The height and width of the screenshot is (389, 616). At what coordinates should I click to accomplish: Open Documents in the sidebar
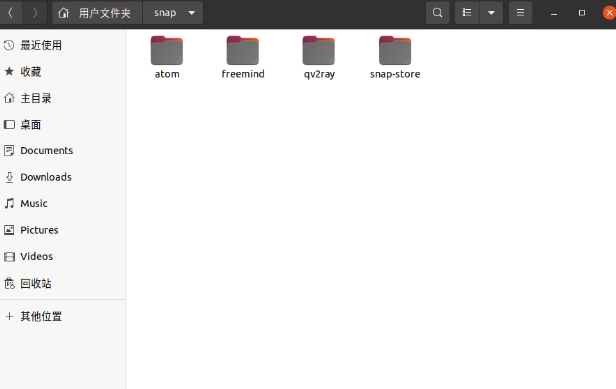63,150
